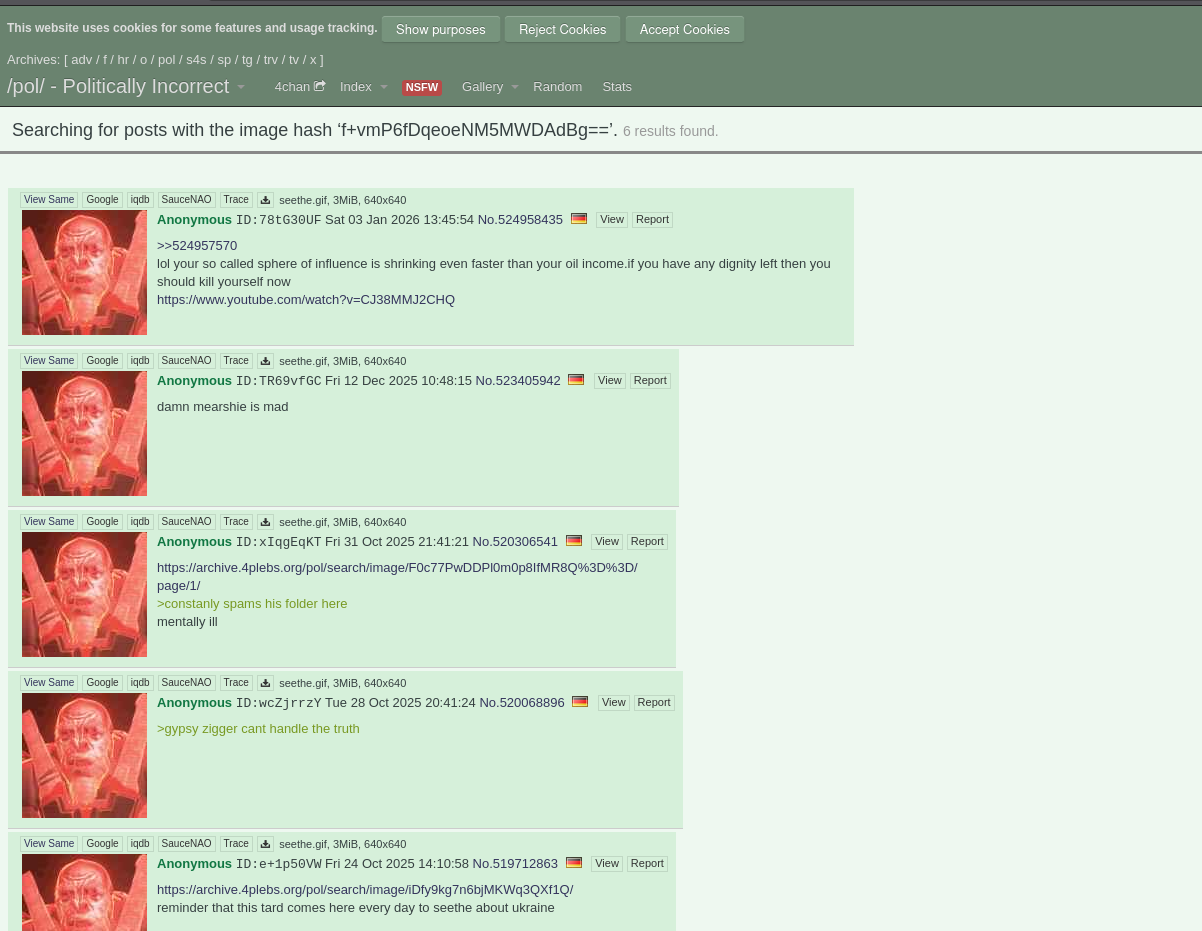Click 'damn mearshie is mad' text
The width and height of the screenshot is (1202, 931).
point(223,407)
